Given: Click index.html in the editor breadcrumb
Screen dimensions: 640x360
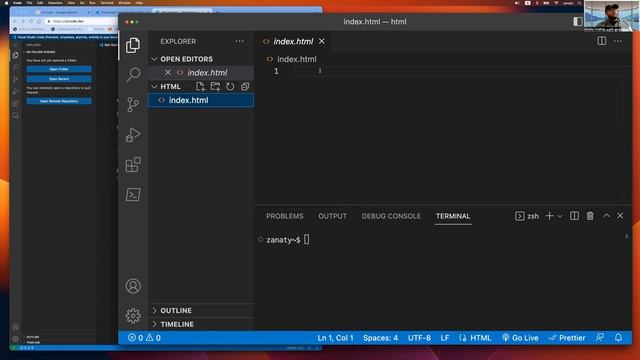Looking at the screenshot, I should coord(296,59).
